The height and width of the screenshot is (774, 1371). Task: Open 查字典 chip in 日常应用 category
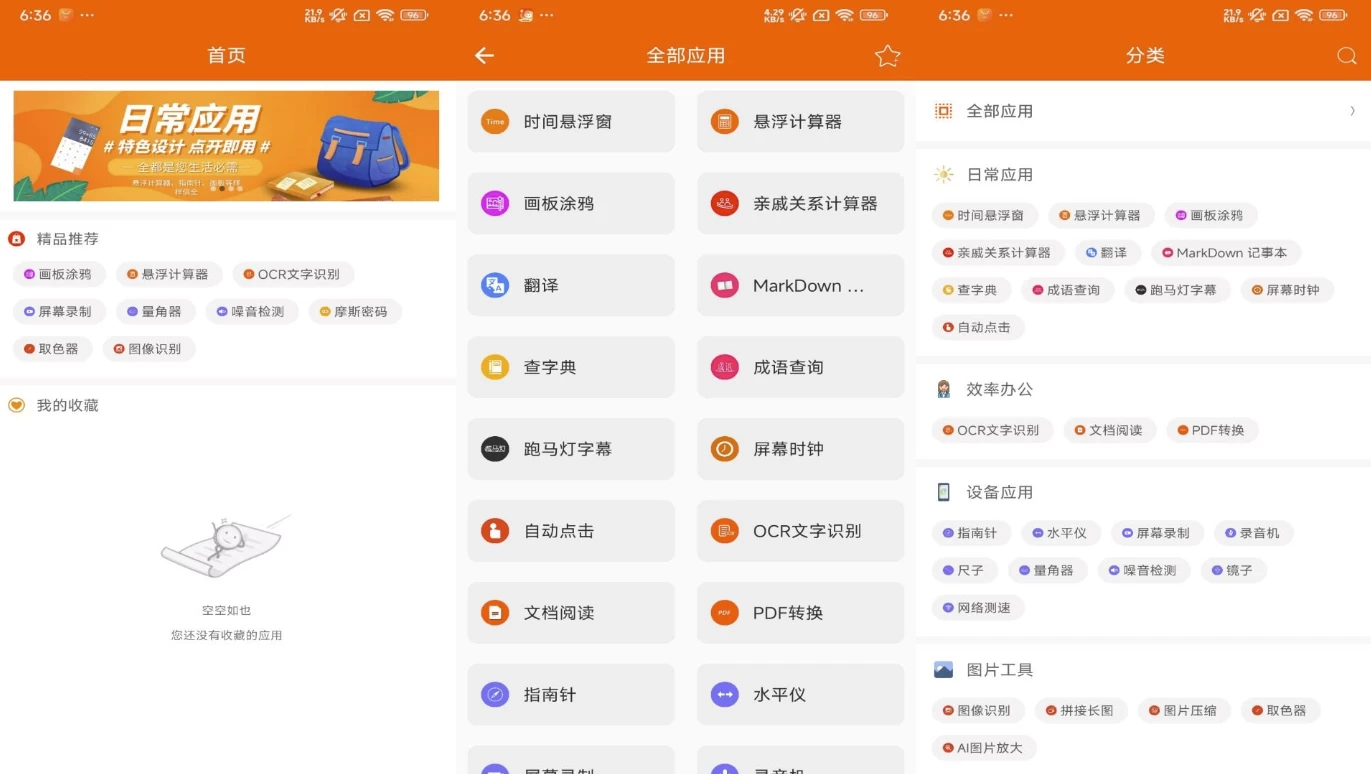click(x=971, y=290)
